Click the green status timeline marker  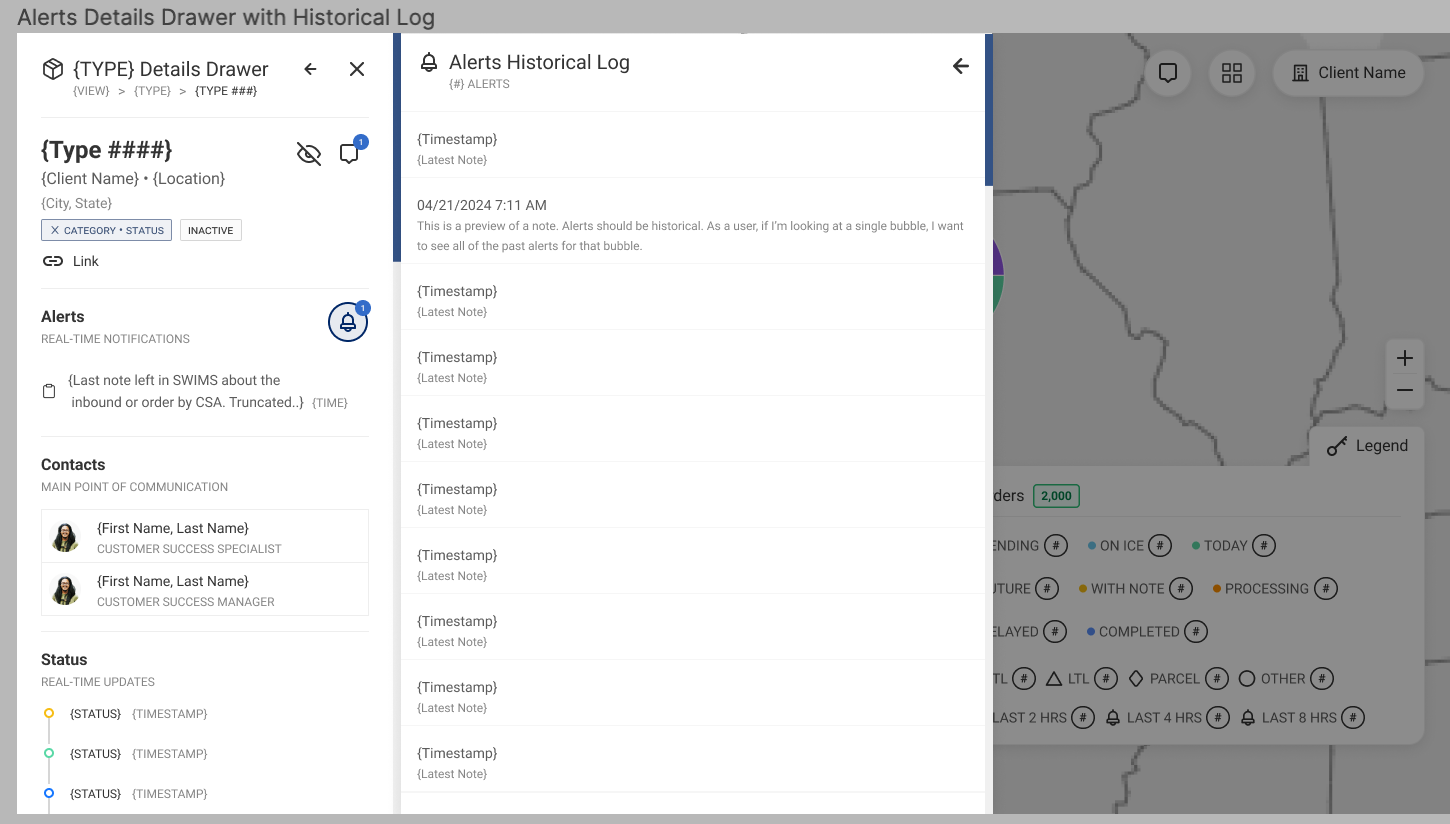point(49,753)
